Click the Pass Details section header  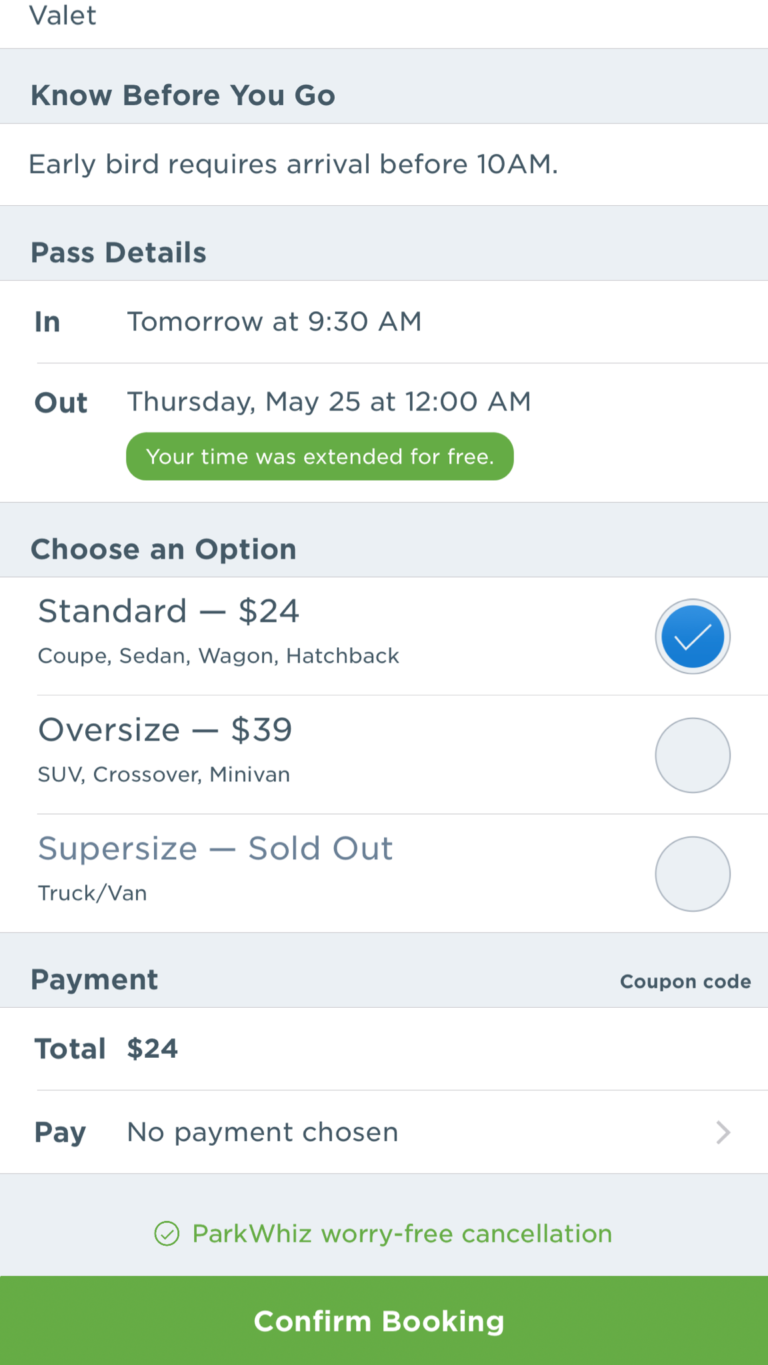118,252
